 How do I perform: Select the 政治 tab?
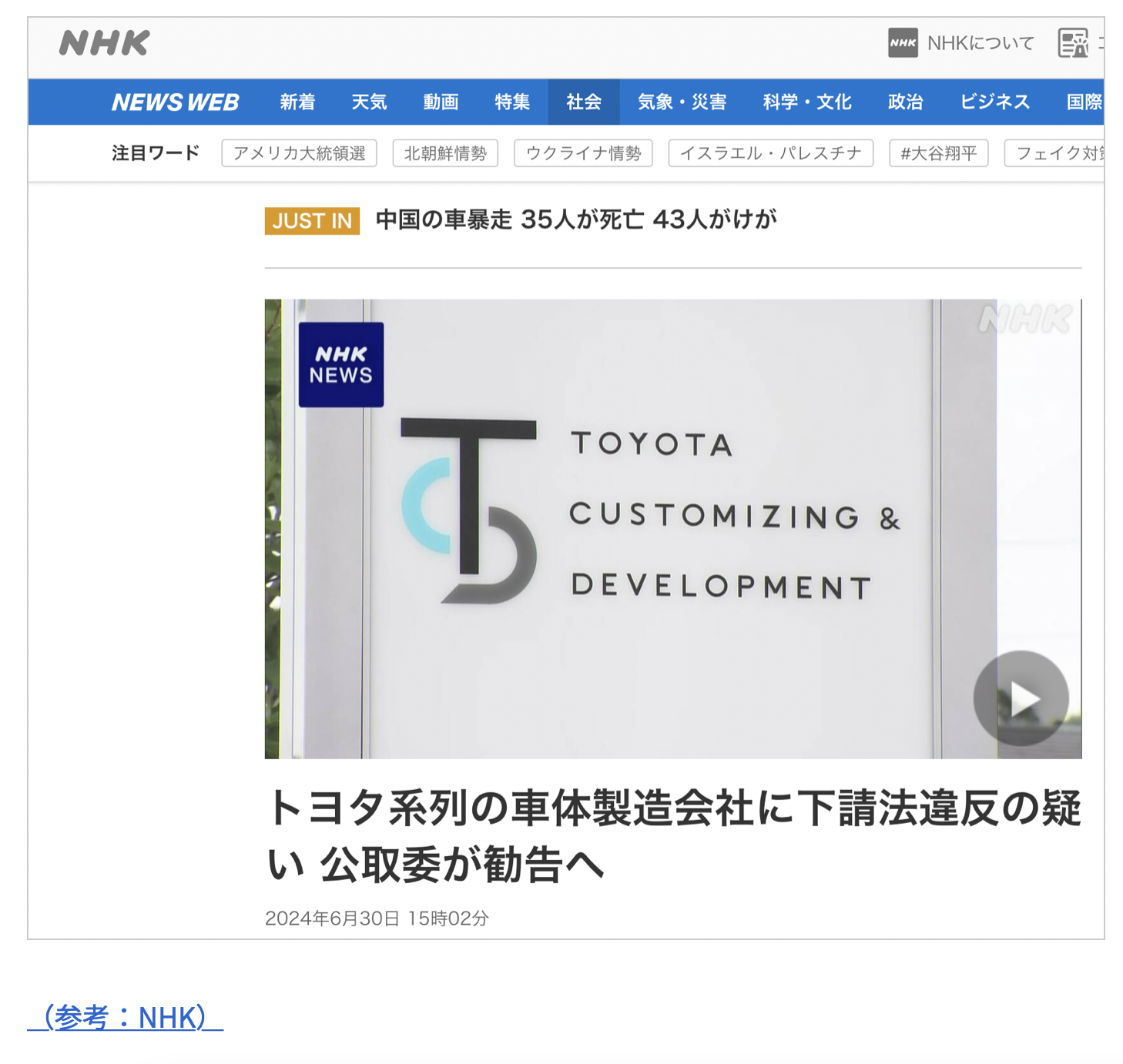pyautogui.click(x=906, y=102)
